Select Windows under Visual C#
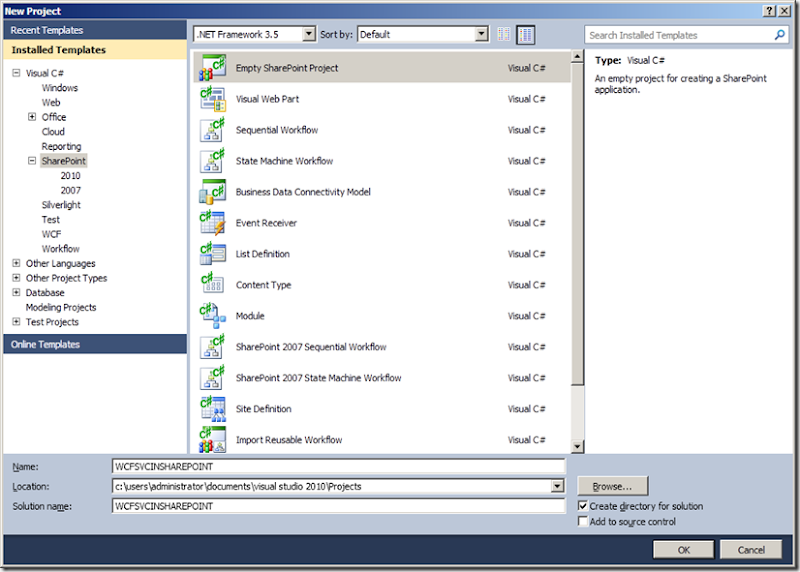 point(60,88)
